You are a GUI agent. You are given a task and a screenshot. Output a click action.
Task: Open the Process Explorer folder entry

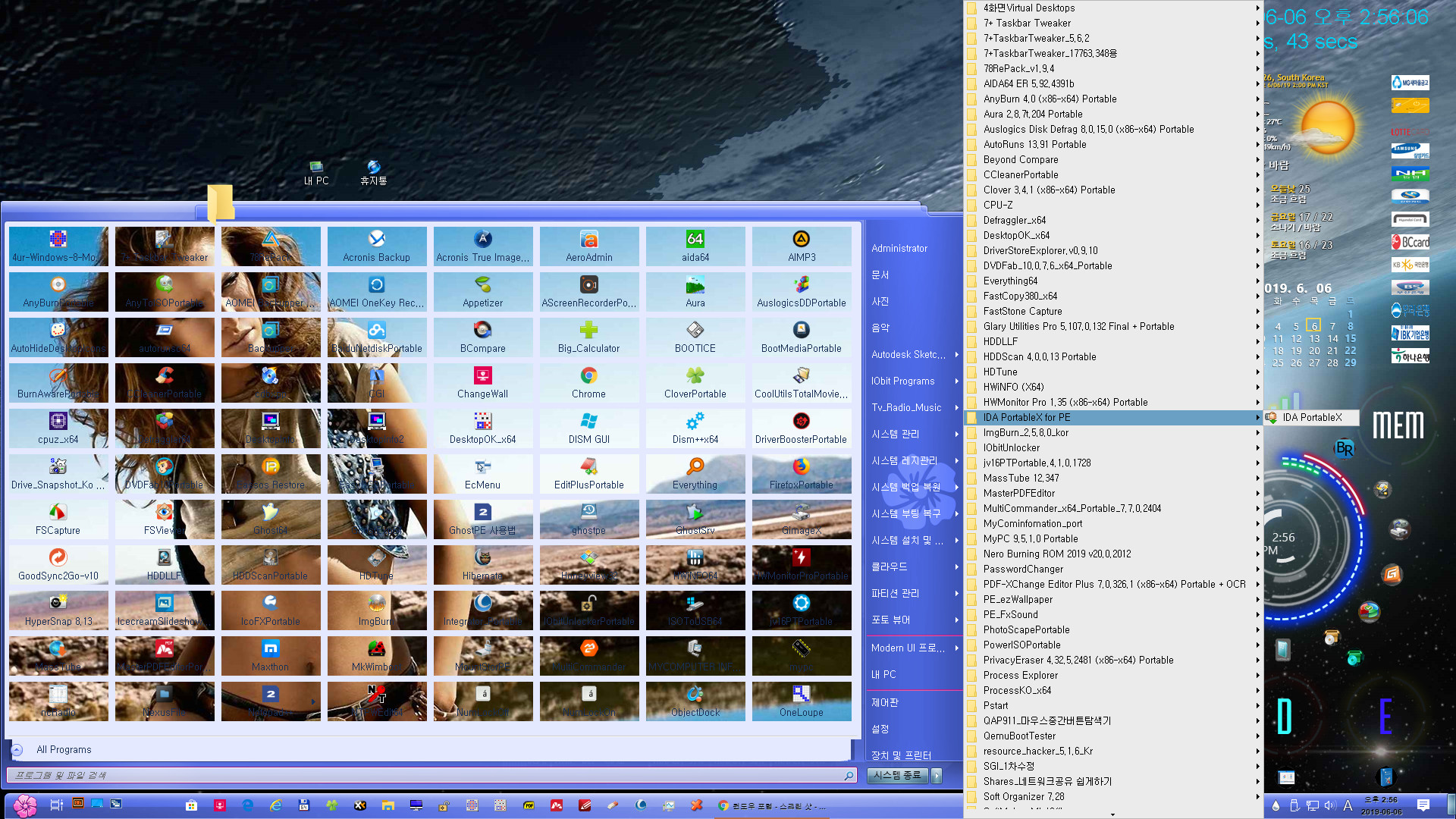(1112, 675)
